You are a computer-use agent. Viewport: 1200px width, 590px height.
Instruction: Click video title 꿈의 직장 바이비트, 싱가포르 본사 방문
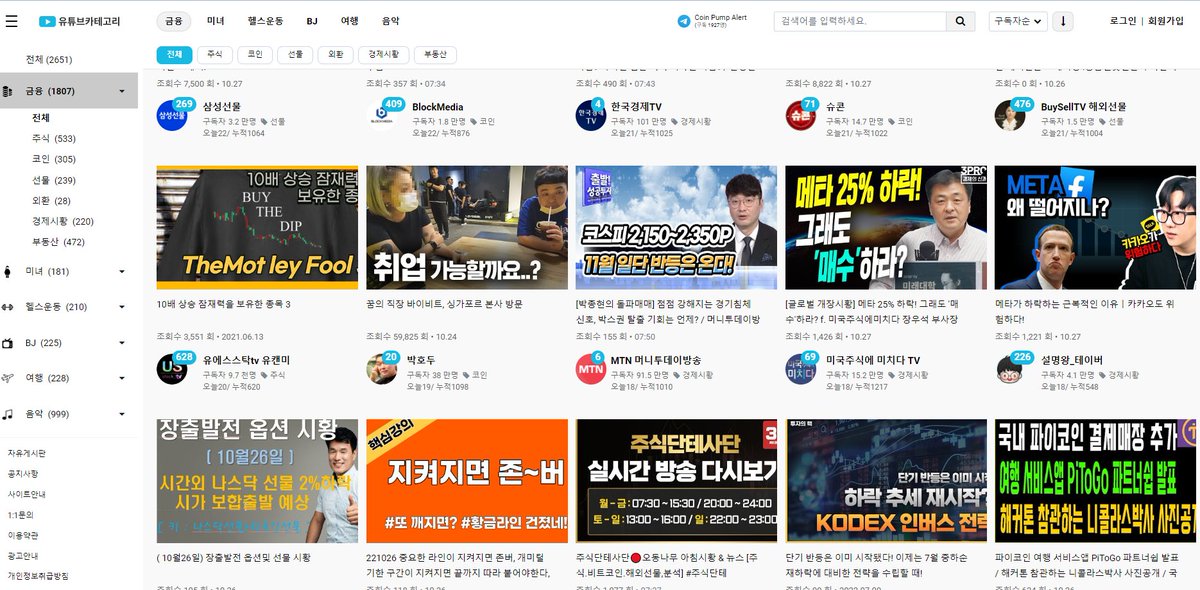[444, 303]
